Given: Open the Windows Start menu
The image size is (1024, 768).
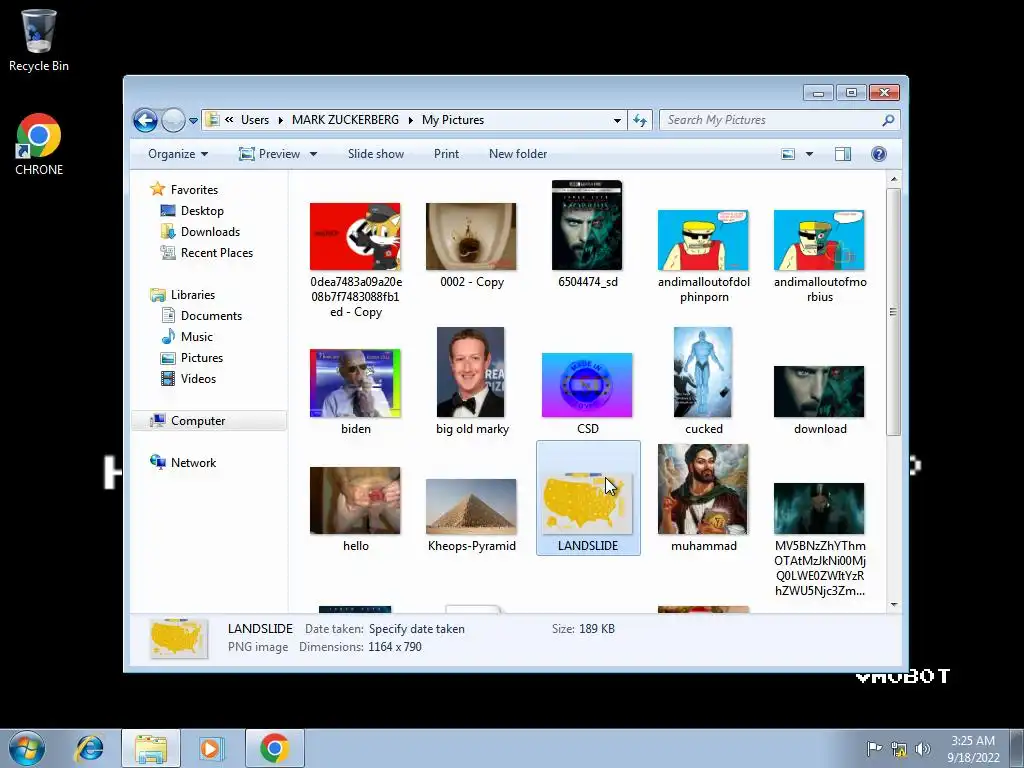Looking at the screenshot, I should [x=27, y=748].
